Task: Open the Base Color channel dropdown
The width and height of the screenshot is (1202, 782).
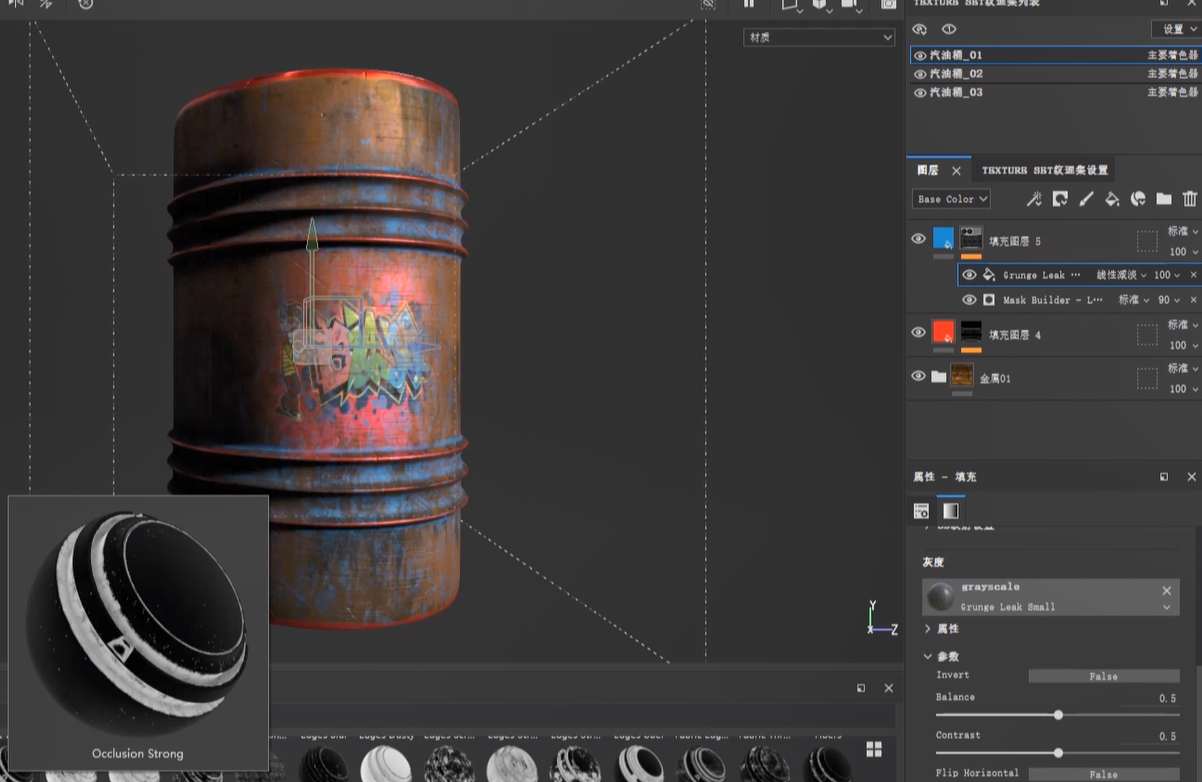Action: 951,199
